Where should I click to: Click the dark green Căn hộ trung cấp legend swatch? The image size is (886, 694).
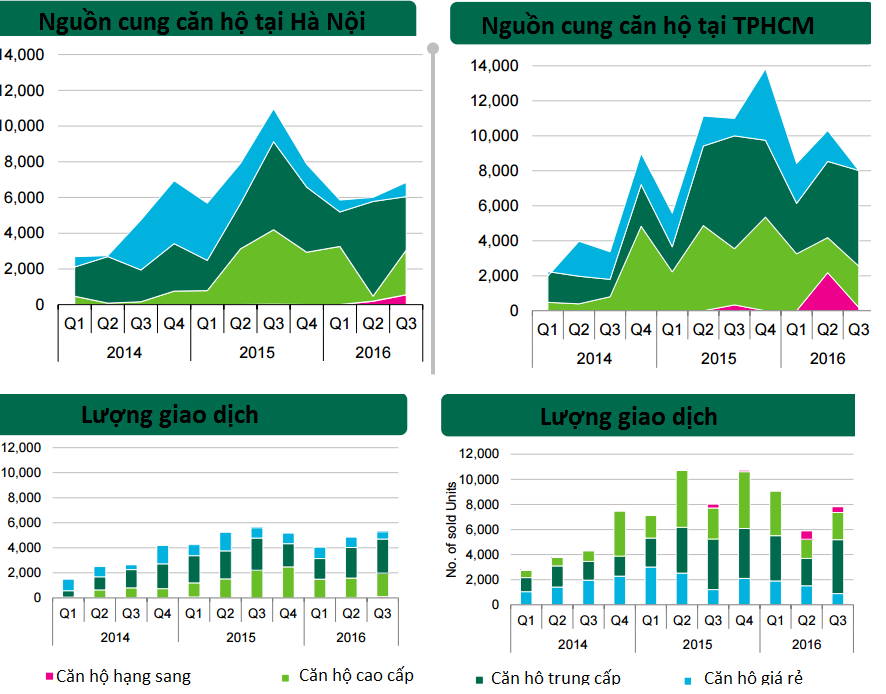(481, 680)
